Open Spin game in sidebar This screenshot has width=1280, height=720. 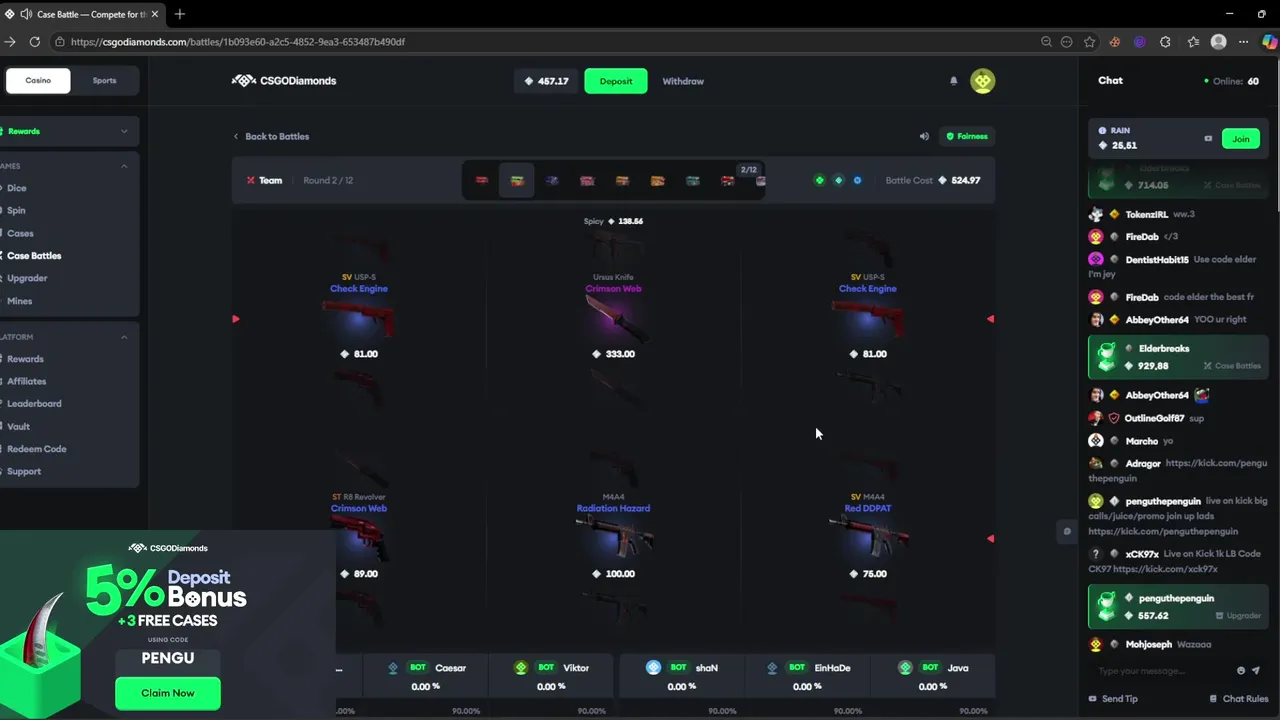click(x=17, y=210)
